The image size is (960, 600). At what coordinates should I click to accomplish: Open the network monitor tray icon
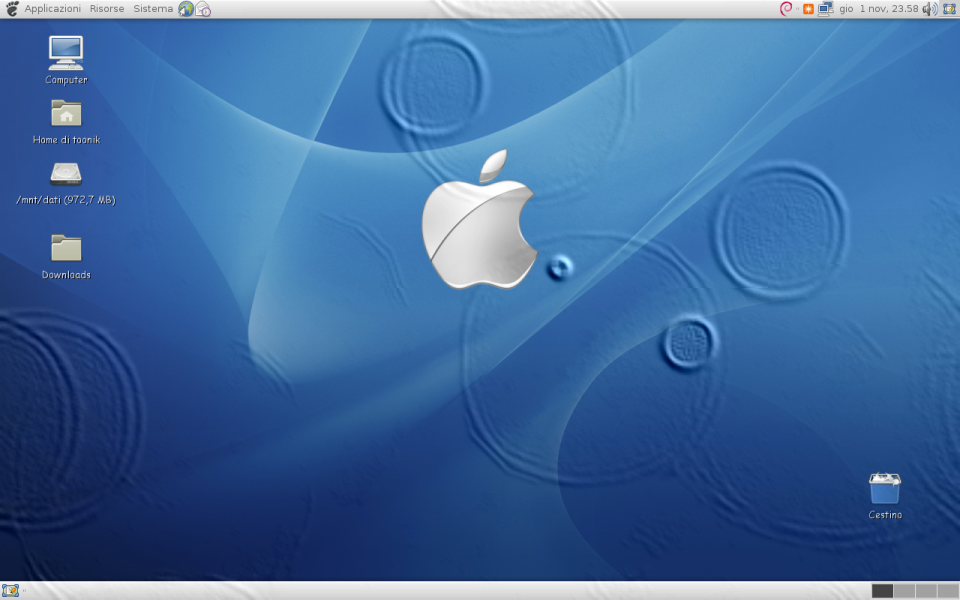point(826,9)
